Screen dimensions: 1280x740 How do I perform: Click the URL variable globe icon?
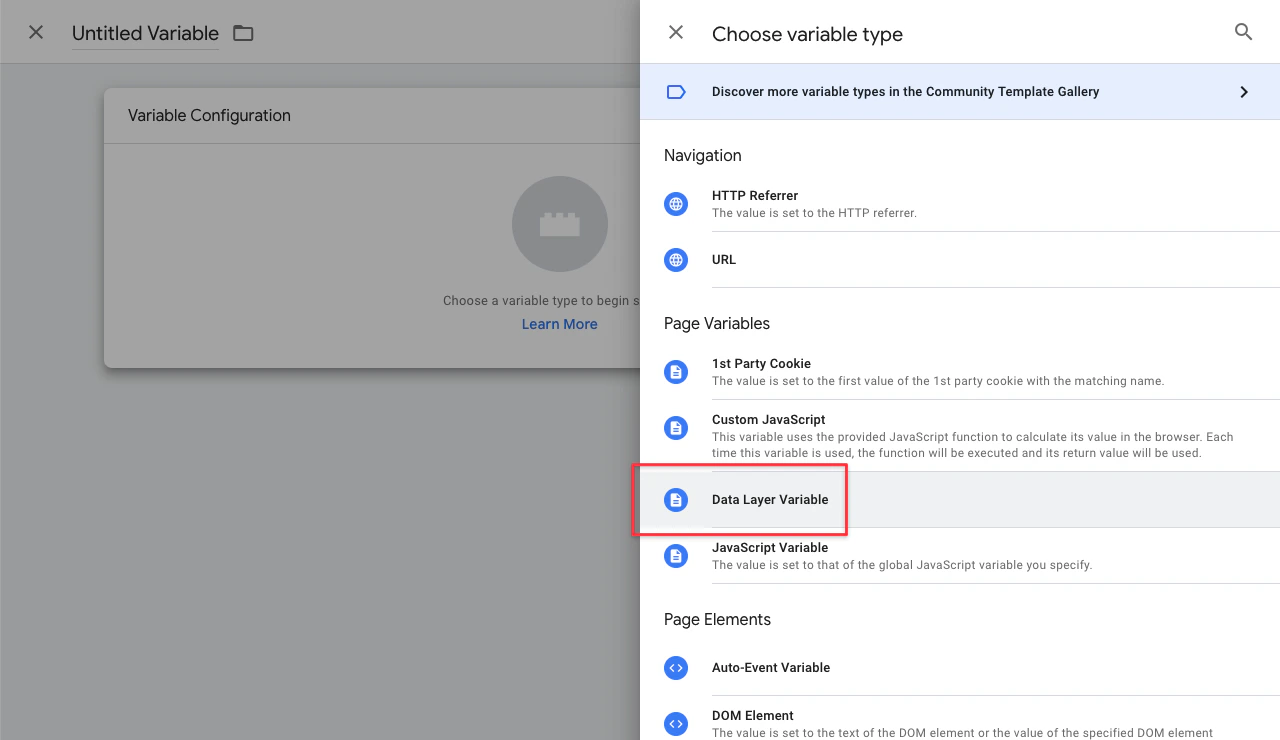coord(676,260)
